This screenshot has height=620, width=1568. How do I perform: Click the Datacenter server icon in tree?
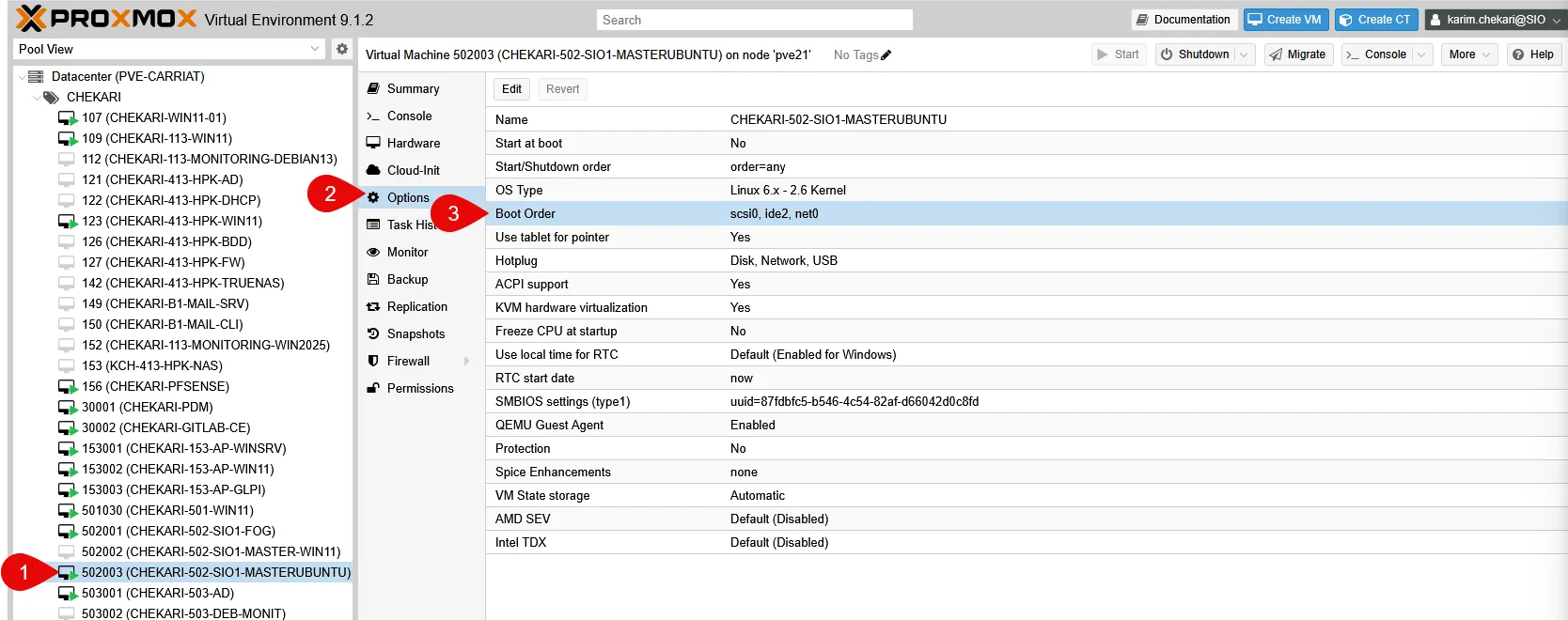point(36,77)
